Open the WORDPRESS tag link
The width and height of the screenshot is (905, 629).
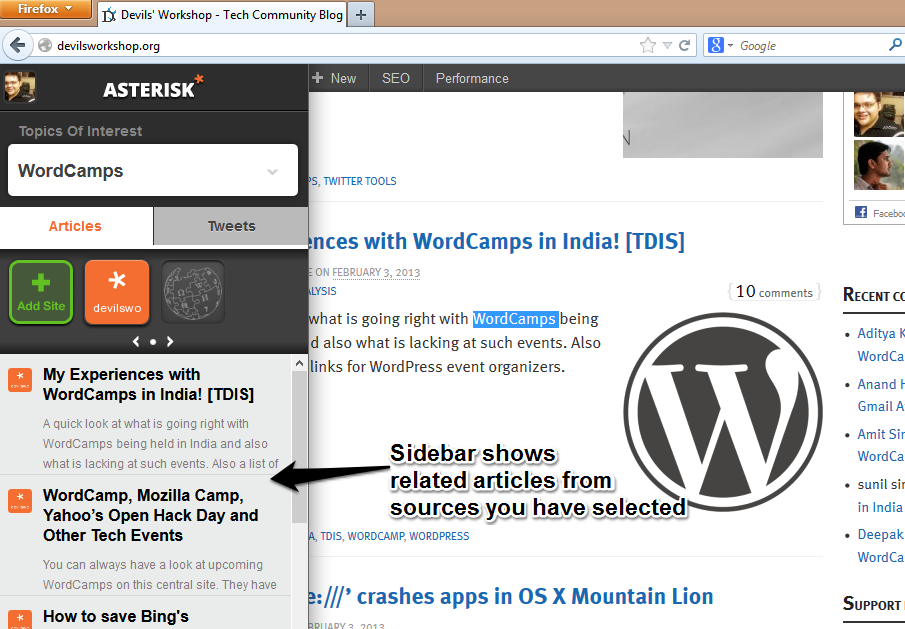click(439, 536)
